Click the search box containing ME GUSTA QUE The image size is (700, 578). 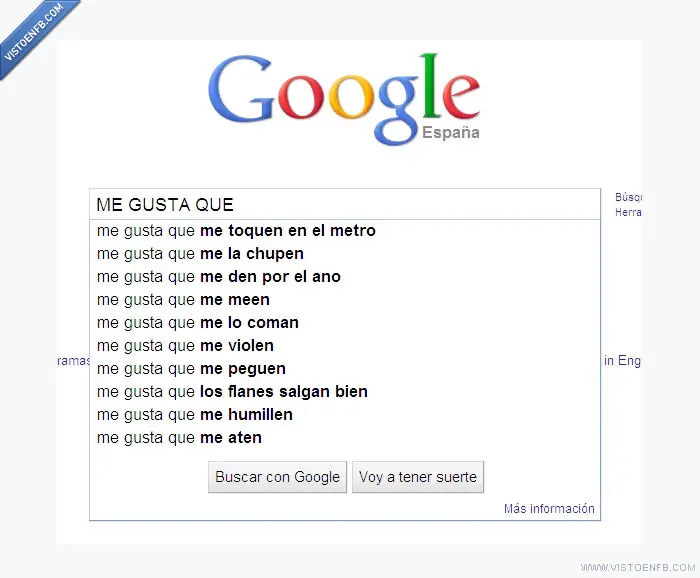(x=344, y=205)
